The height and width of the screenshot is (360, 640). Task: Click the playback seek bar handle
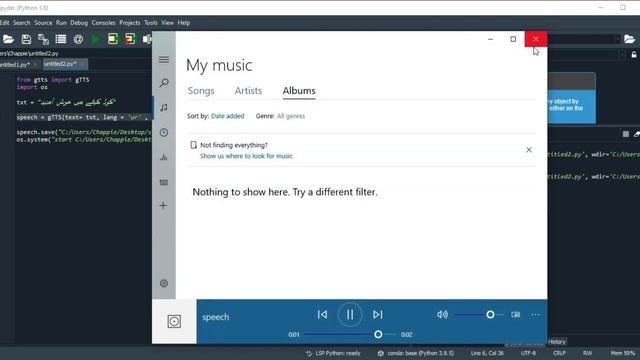click(x=378, y=334)
